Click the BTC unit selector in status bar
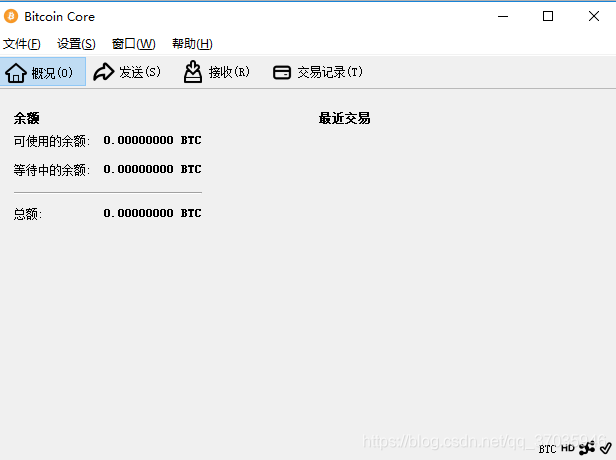Image resolution: width=616 pixels, height=460 pixels. pyautogui.click(x=547, y=449)
